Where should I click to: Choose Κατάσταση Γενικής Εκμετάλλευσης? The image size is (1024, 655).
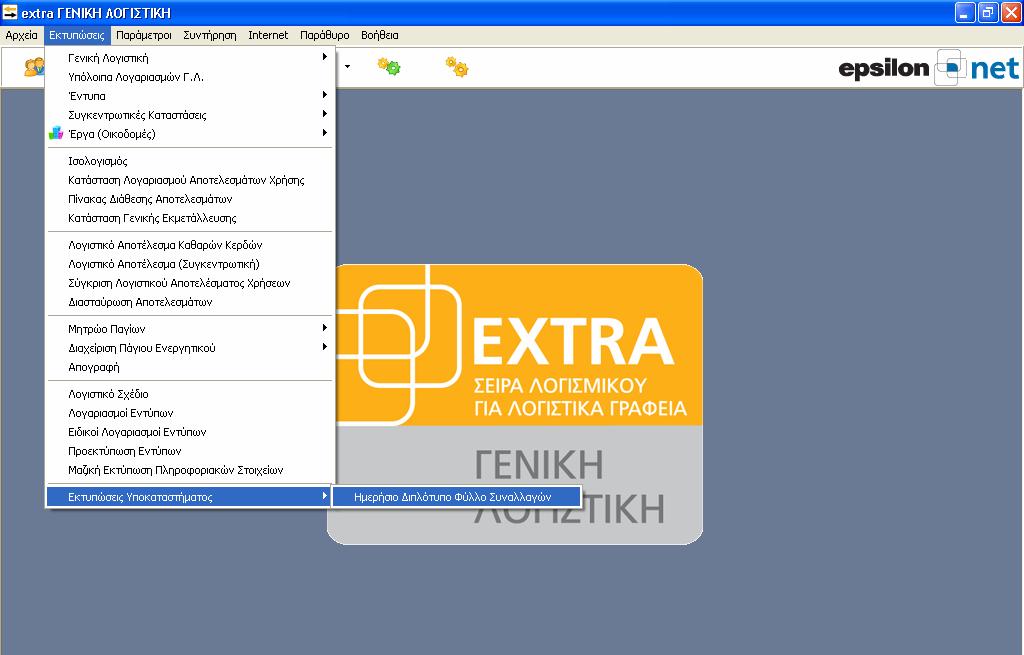click(x=189, y=218)
